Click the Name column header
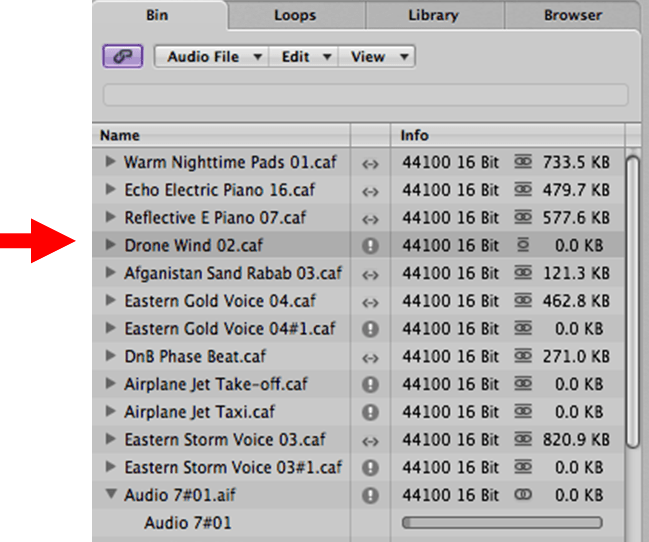This screenshot has height=542, width=649. pyautogui.click(x=220, y=135)
